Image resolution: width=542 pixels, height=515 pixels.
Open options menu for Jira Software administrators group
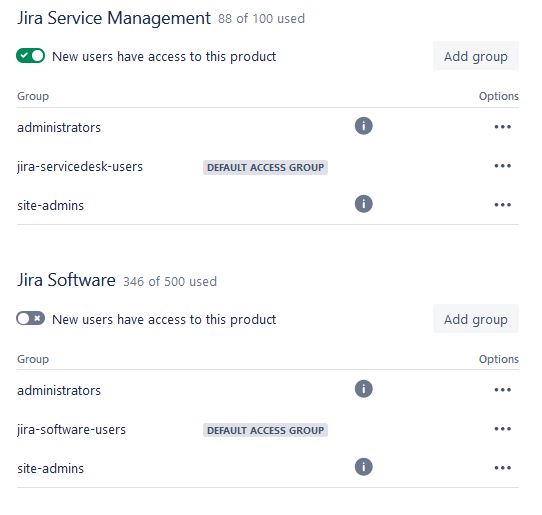coord(502,390)
